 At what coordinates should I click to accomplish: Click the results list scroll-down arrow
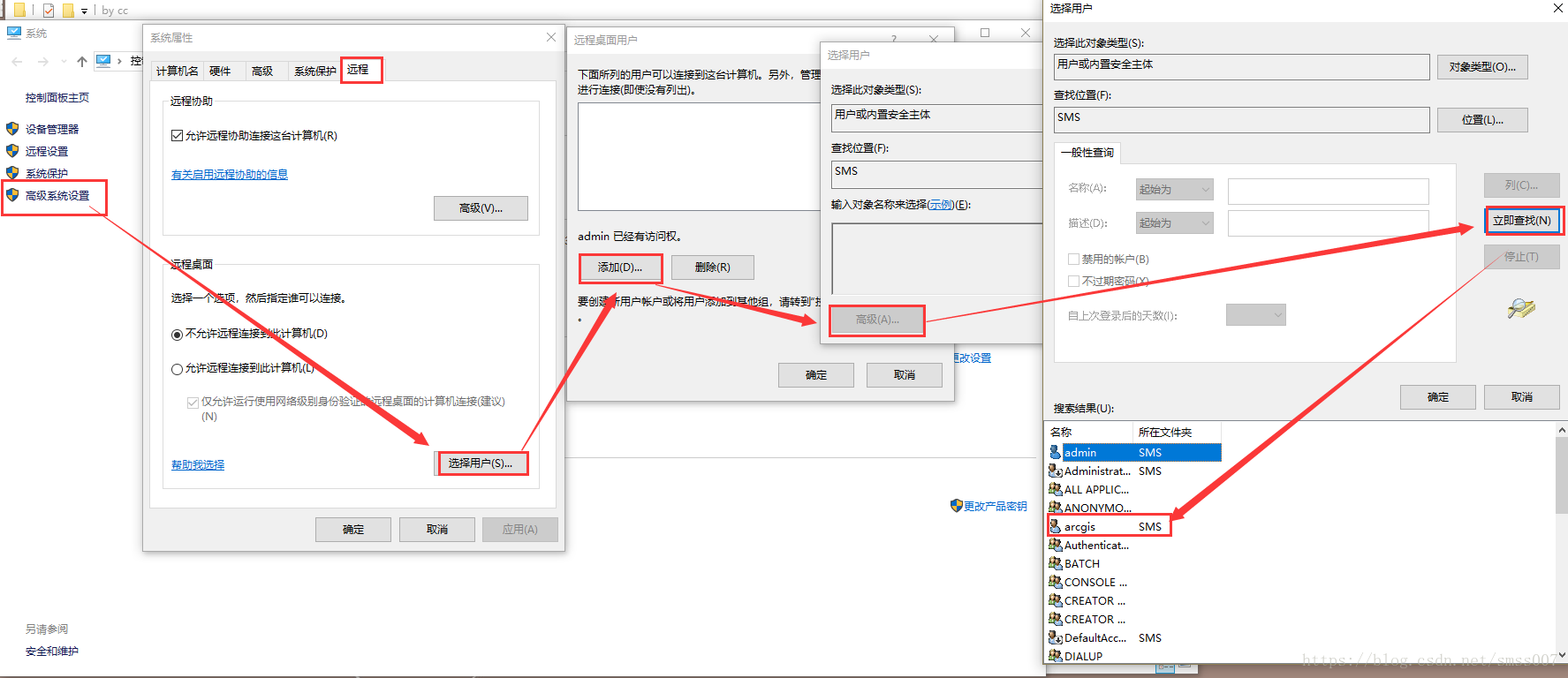pos(1561,655)
